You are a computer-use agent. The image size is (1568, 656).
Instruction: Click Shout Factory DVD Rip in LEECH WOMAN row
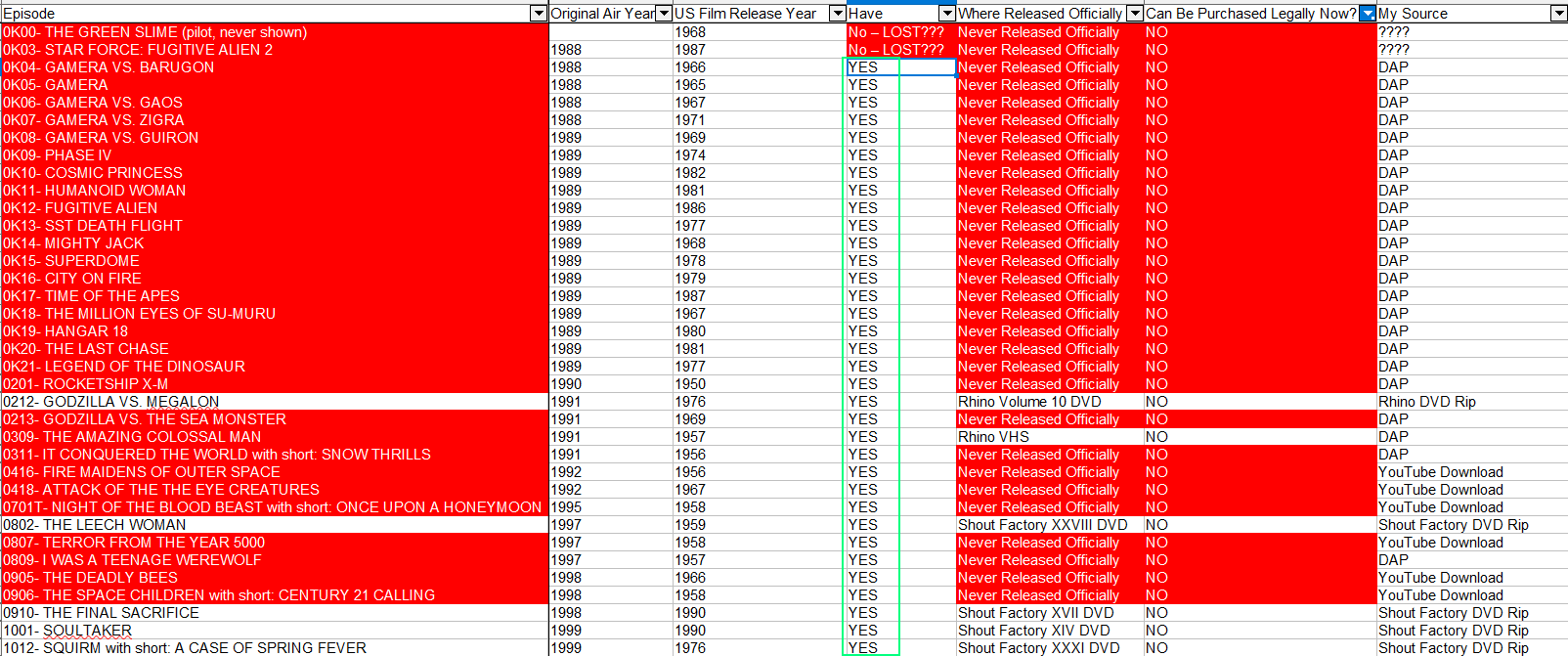tap(1472, 525)
